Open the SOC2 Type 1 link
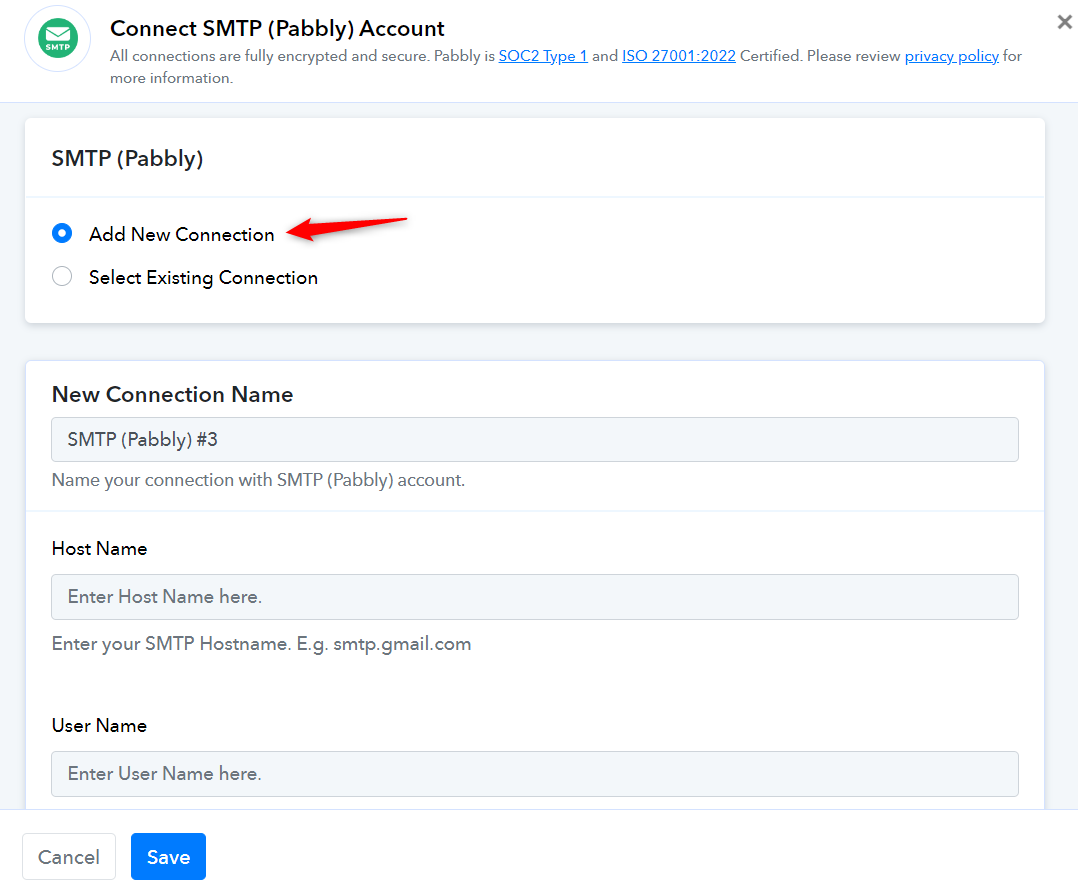Image resolution: width=1078 pixels, height=890 pixels. [543, 56]
